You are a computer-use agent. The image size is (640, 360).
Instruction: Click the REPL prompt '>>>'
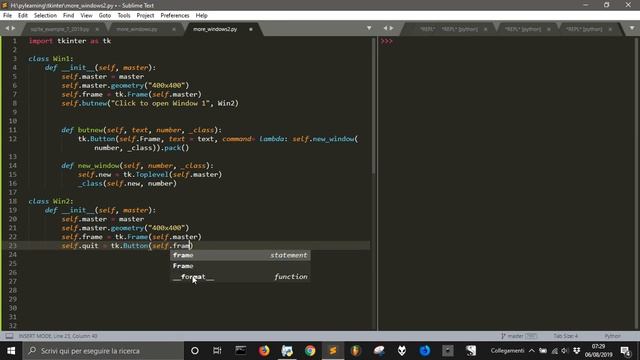click(x=387, y=41)
